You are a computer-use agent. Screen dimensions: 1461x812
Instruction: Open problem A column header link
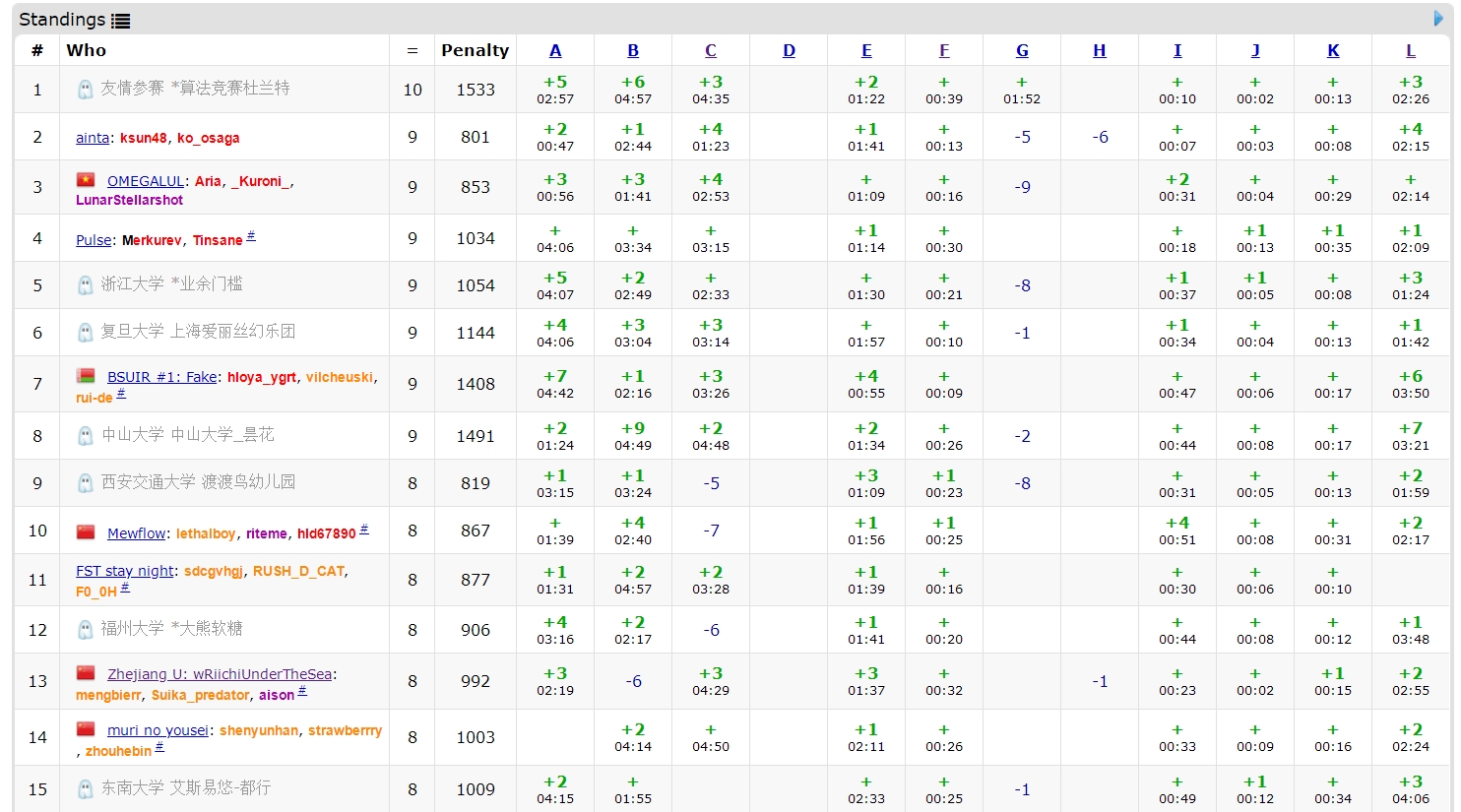[x=555, y=50]
